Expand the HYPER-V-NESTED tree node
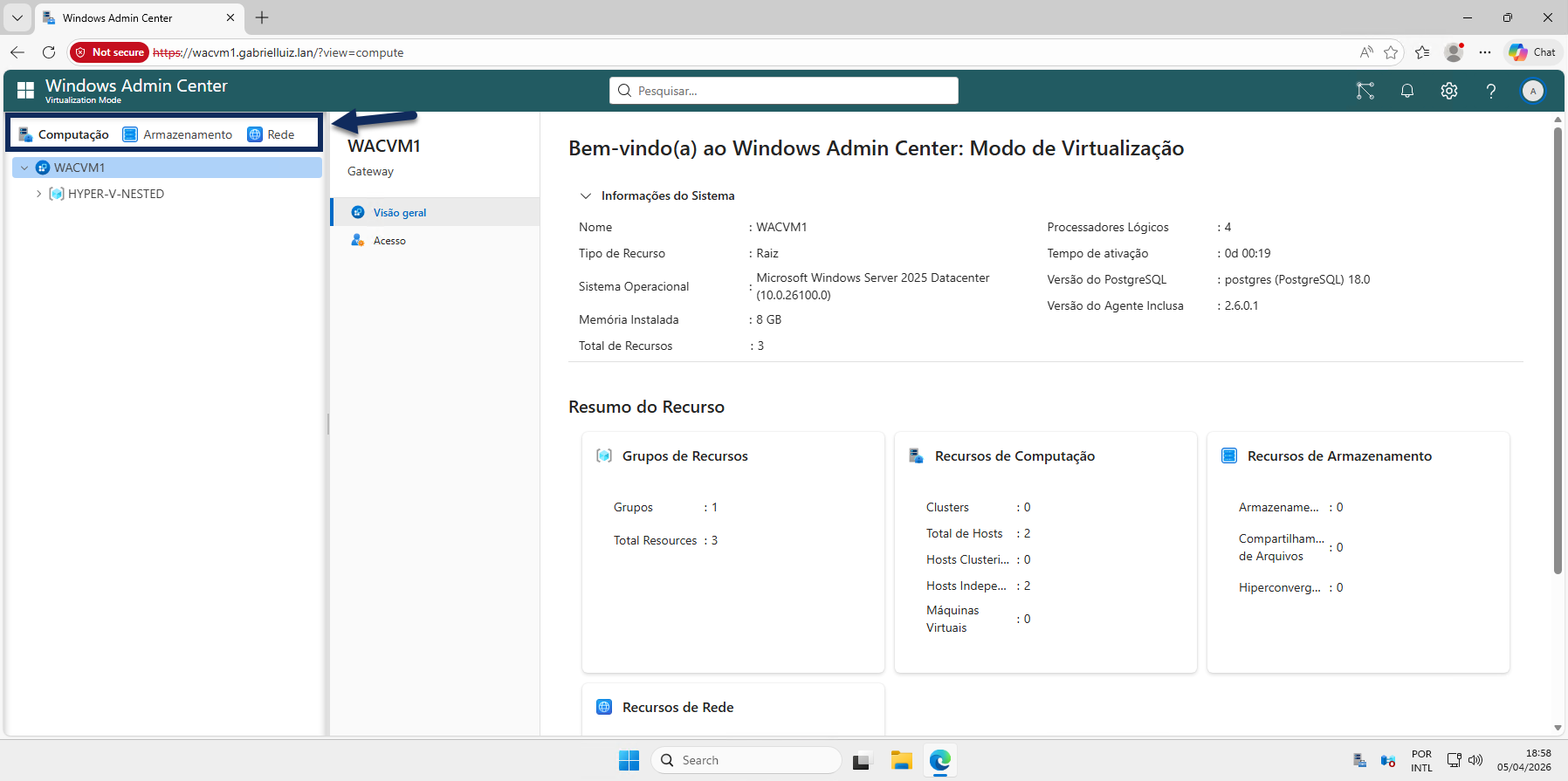This screenshot has height=781, width=1568. (38, 194)
